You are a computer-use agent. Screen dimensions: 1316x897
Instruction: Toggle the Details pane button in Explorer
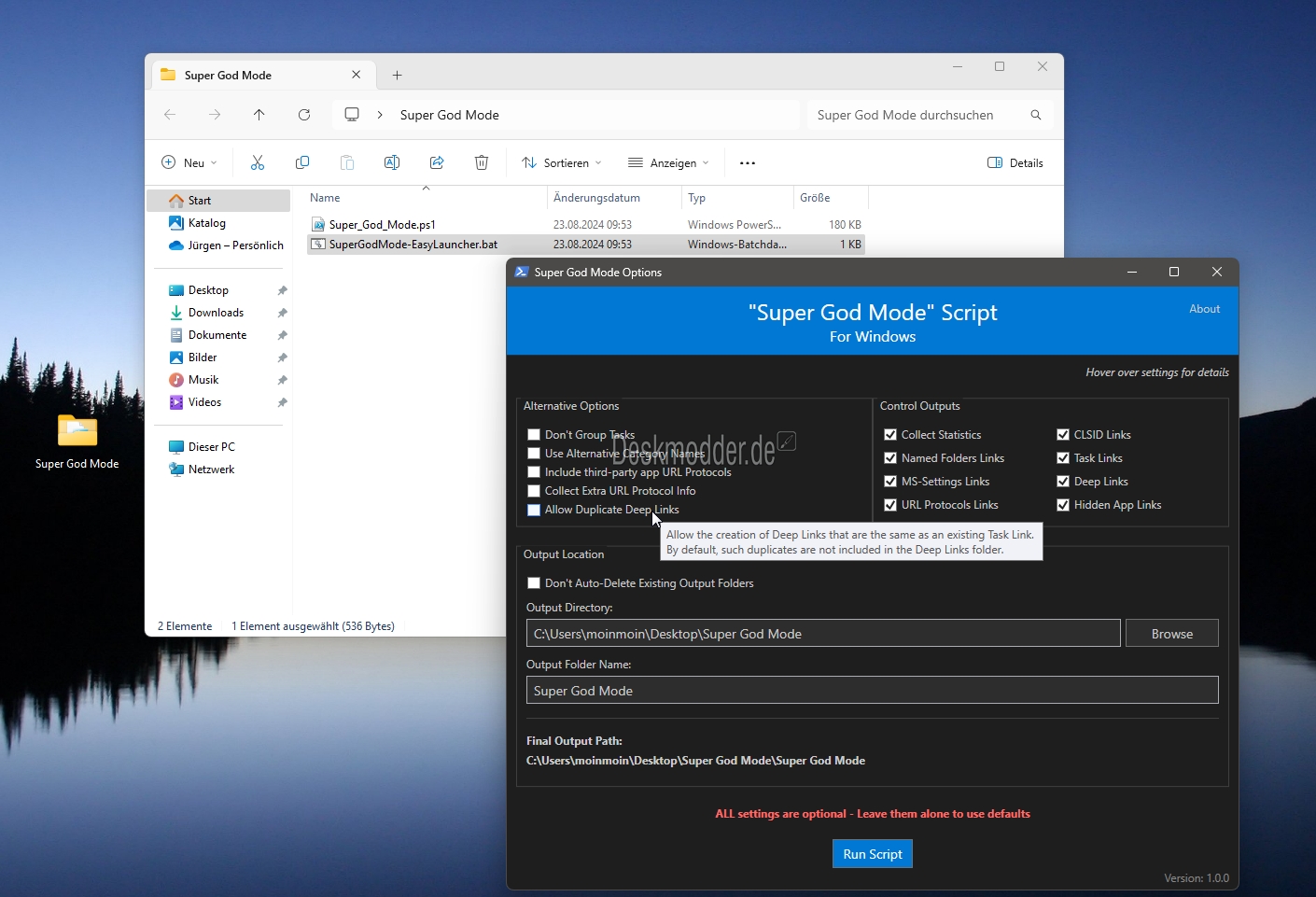[x=1015, y=162]
